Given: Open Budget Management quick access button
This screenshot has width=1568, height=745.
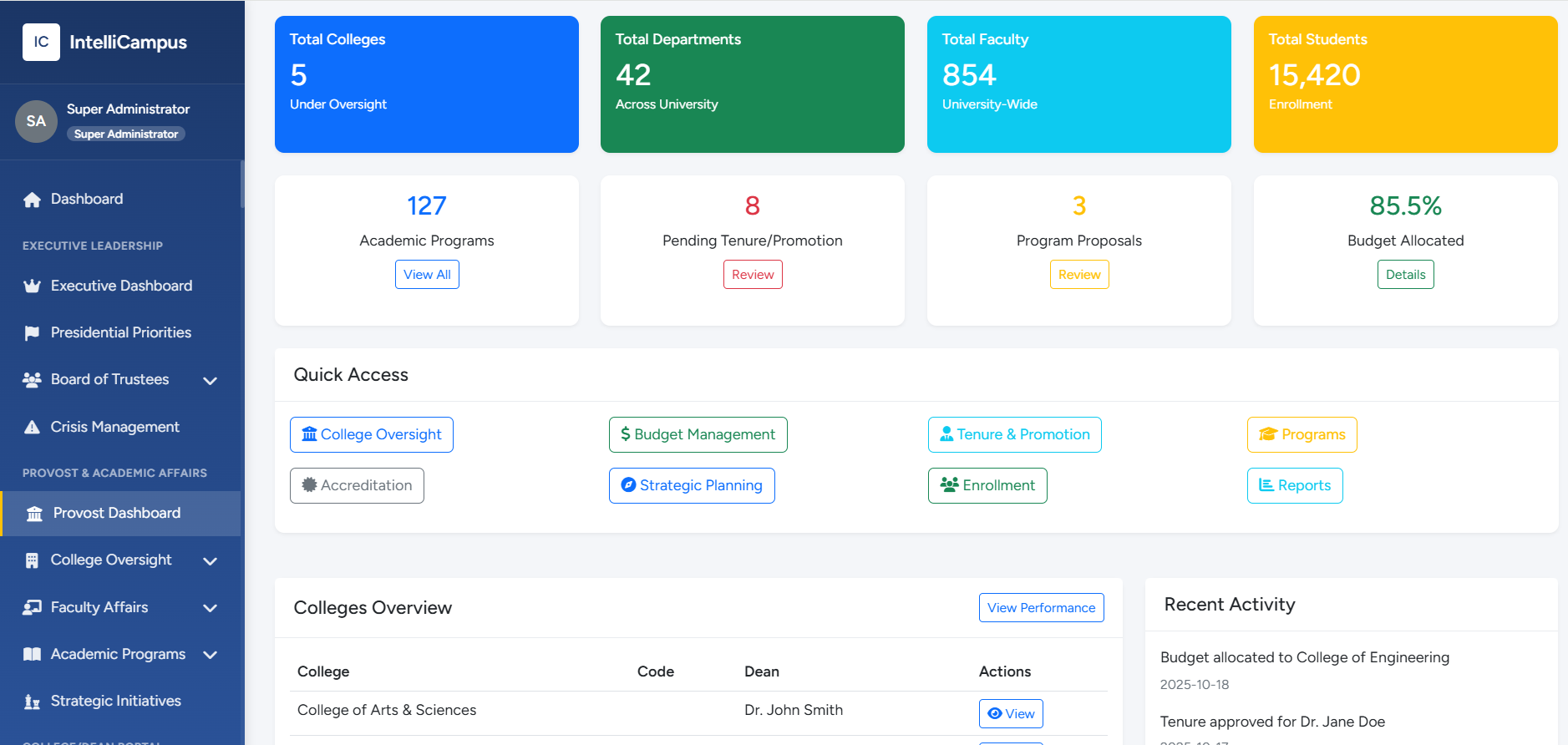Looking at the screenshot, I should coord(698,434).
